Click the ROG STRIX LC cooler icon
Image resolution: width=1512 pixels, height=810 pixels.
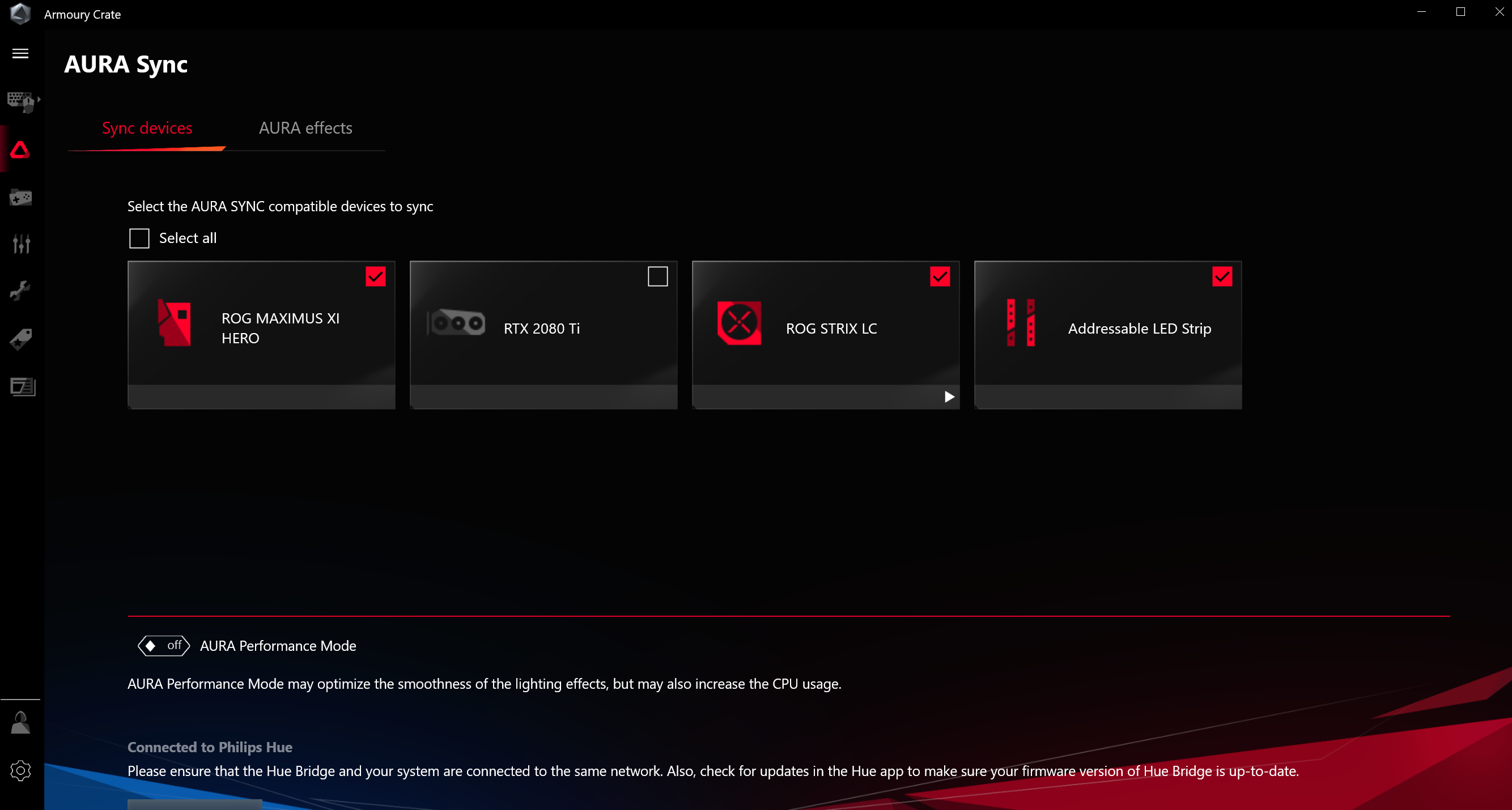(x=739, y=323)
